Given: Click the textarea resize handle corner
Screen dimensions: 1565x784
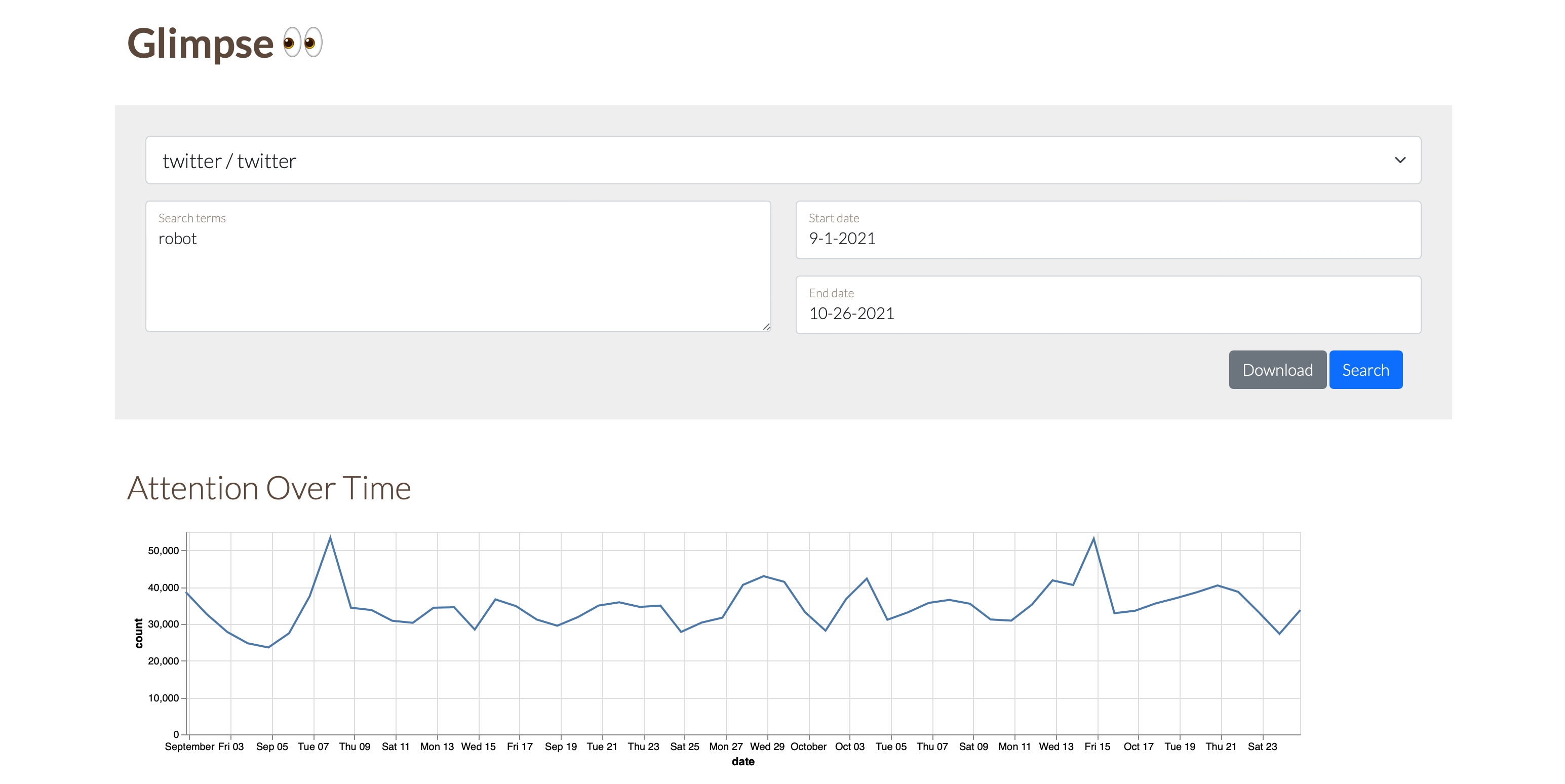Looking at the screenshot, I should pyautogui.click(x=766, y=327).
